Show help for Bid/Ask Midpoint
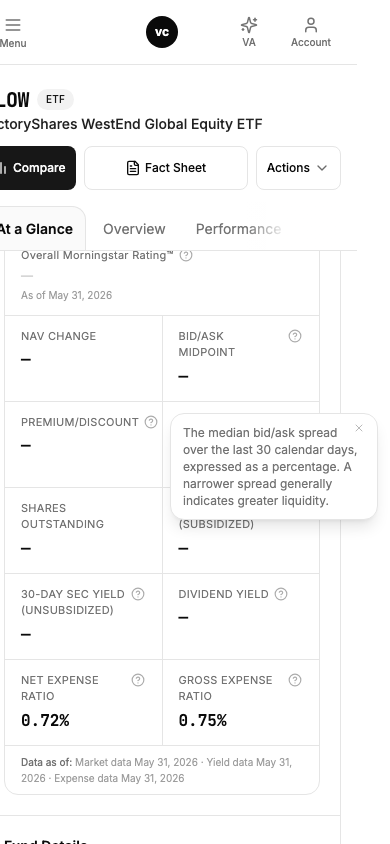 (x=295, y=336)
